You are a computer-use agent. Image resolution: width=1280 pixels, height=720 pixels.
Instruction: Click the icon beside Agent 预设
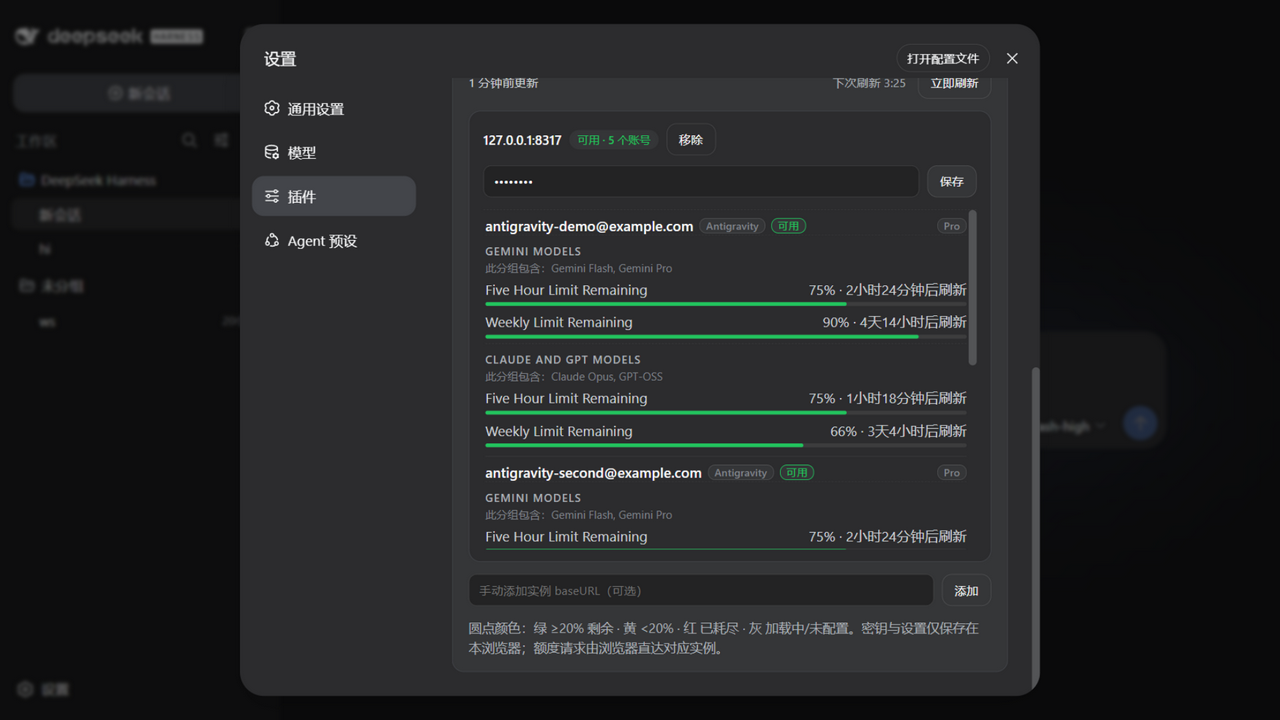click(272, 240)
